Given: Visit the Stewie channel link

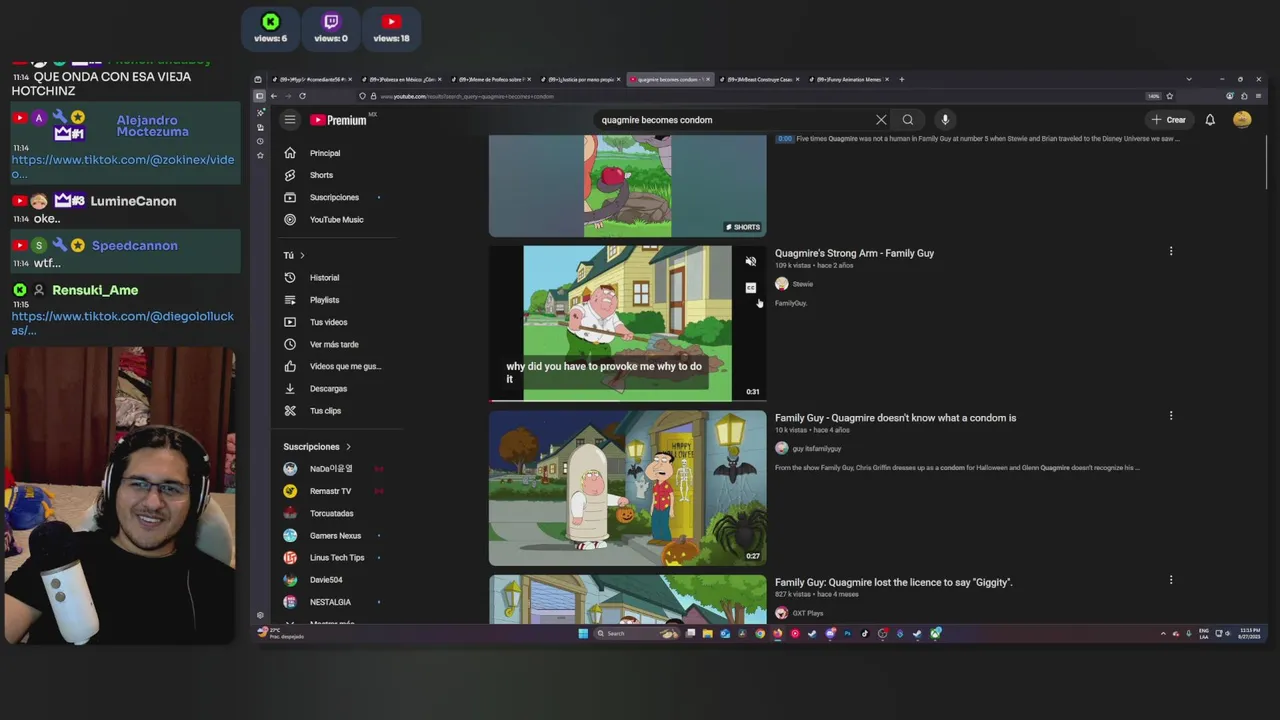Looking at the screenshot, I should (x=802, y=284).
